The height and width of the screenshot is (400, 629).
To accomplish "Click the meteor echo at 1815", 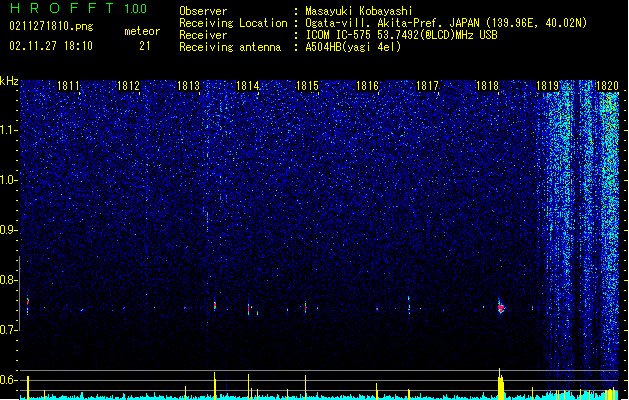I will click(x=306, y=307).
